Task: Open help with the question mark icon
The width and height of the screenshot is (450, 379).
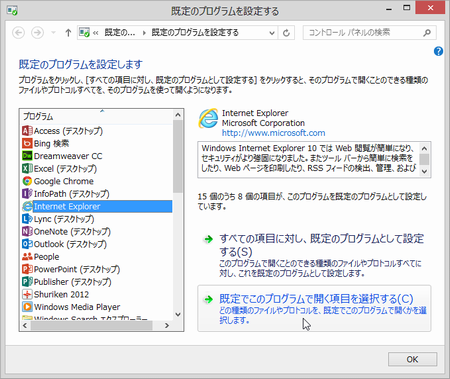Action: coord(438,51)
